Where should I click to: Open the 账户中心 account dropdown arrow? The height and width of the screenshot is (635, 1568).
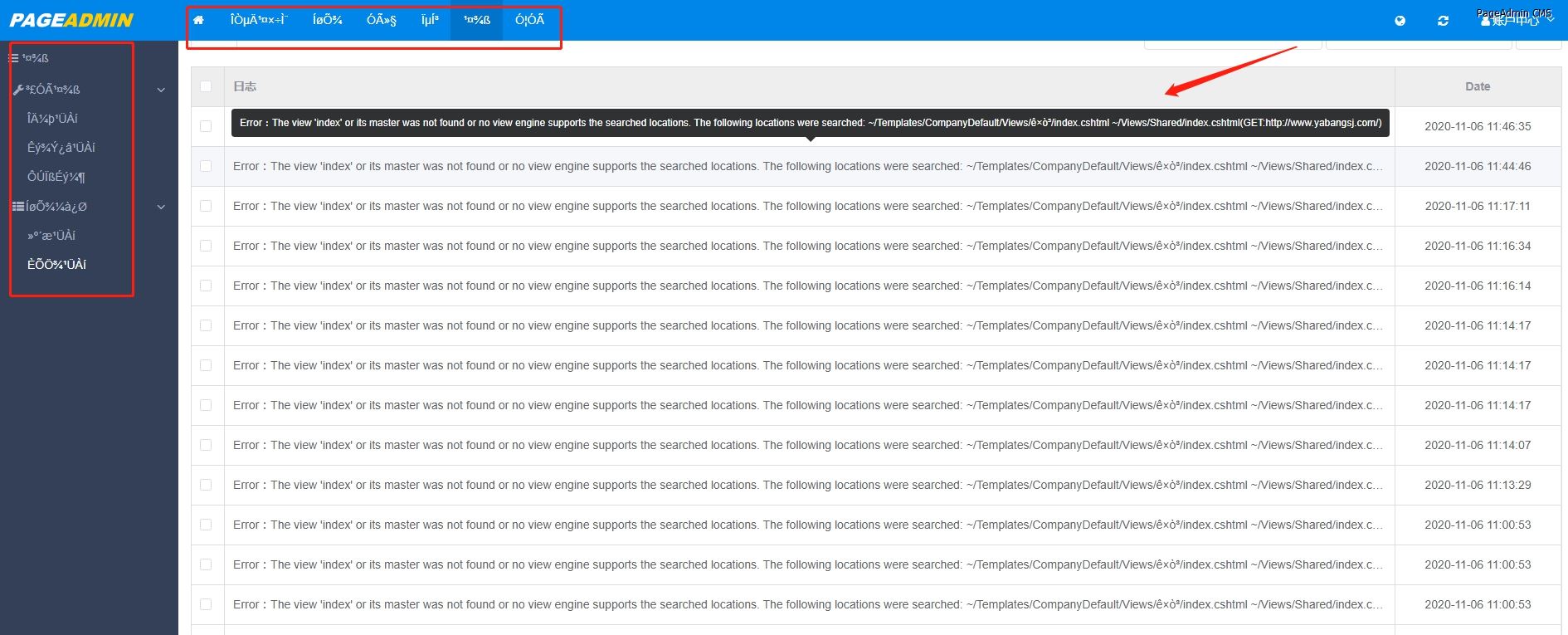click(1550, 19)
